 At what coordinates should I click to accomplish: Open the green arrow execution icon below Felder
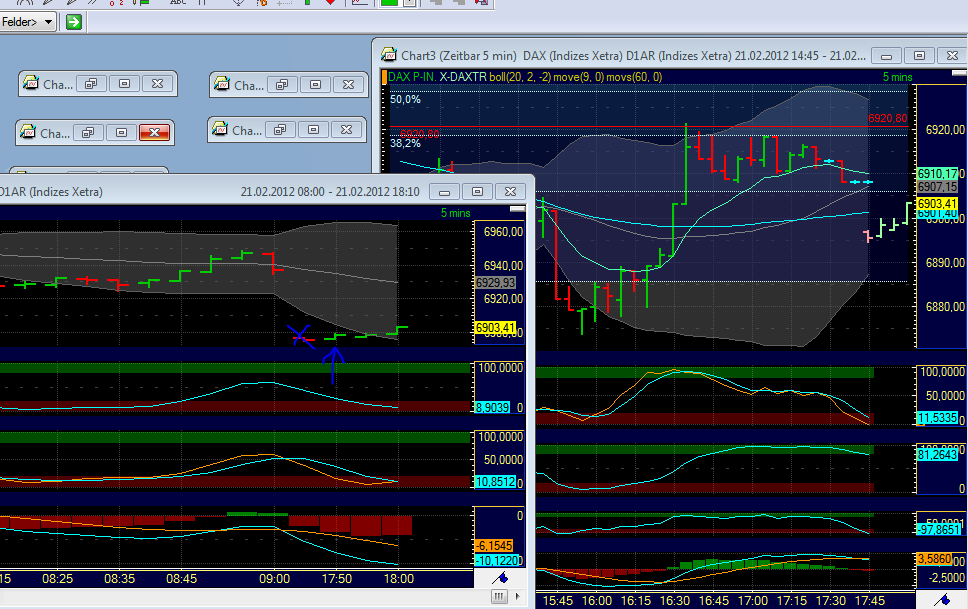pyautogui.click(x=72, y=21)
